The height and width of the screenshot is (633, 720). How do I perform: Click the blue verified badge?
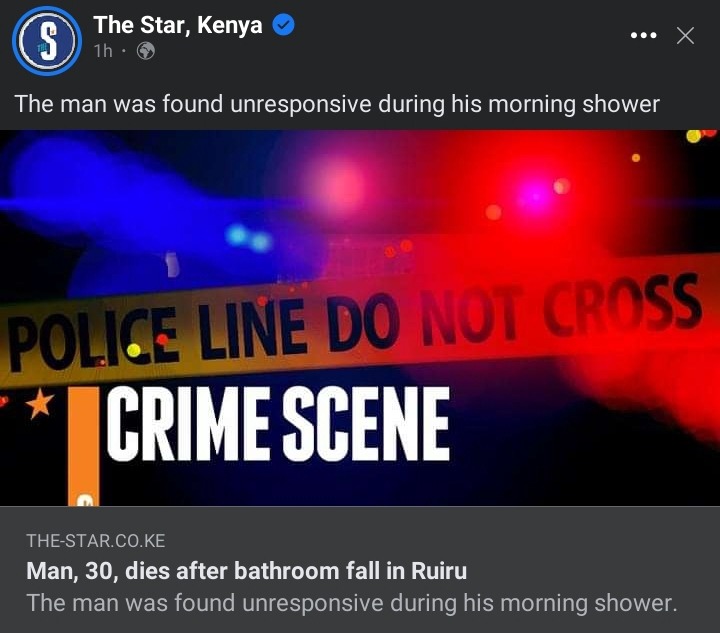(x=283, y=25)
